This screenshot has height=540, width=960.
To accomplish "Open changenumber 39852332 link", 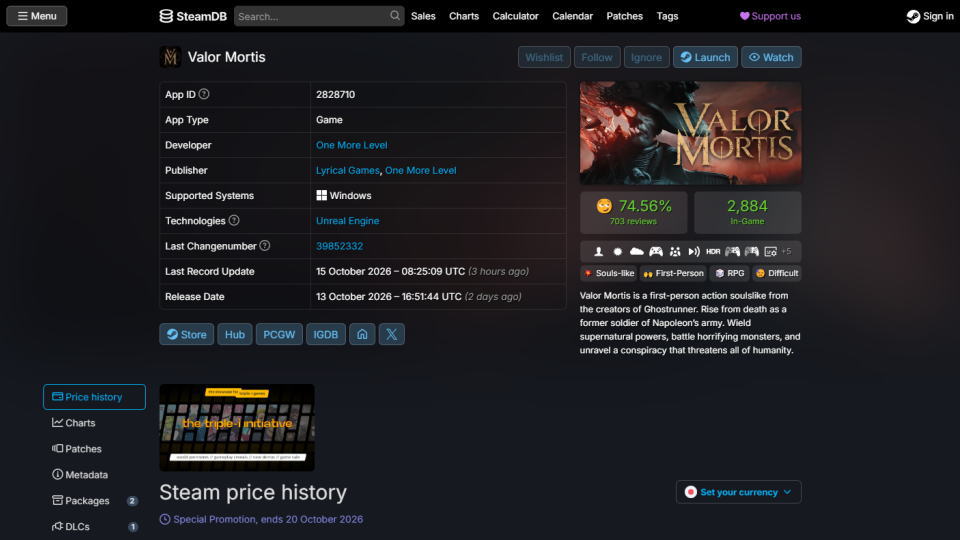I will pos(339,246).
